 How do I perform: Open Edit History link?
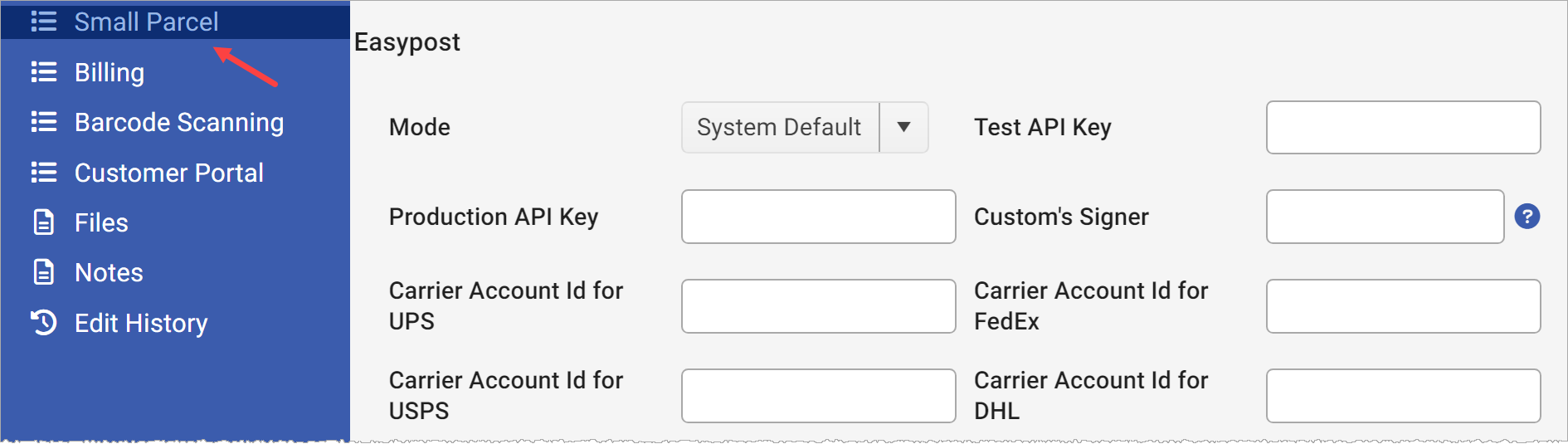[x=141, y=323]
